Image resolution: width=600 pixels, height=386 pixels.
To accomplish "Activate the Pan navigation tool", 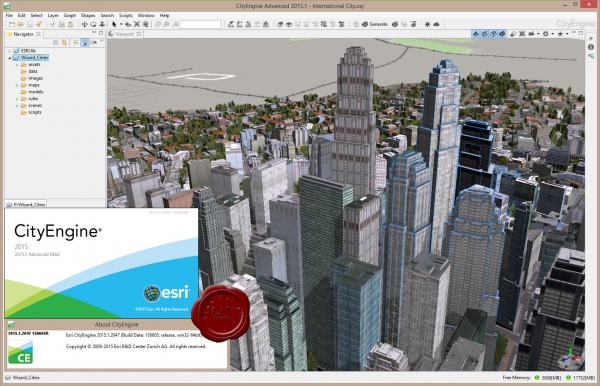I will pyautogui.click(x=85, y=24).
